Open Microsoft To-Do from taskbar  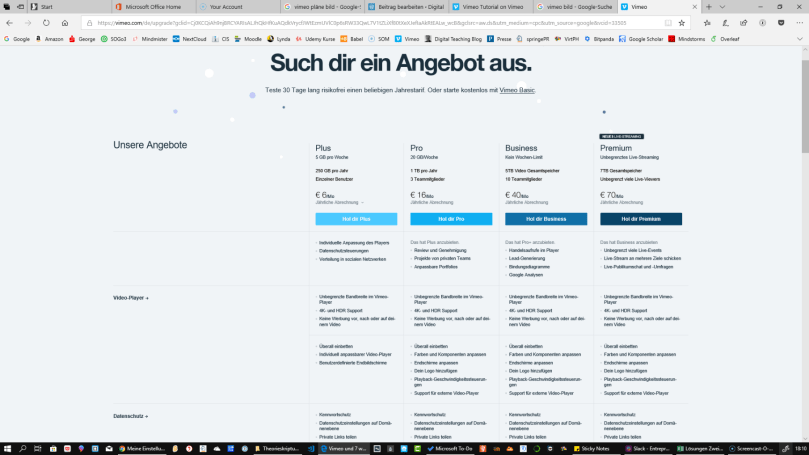coord(449,449)
